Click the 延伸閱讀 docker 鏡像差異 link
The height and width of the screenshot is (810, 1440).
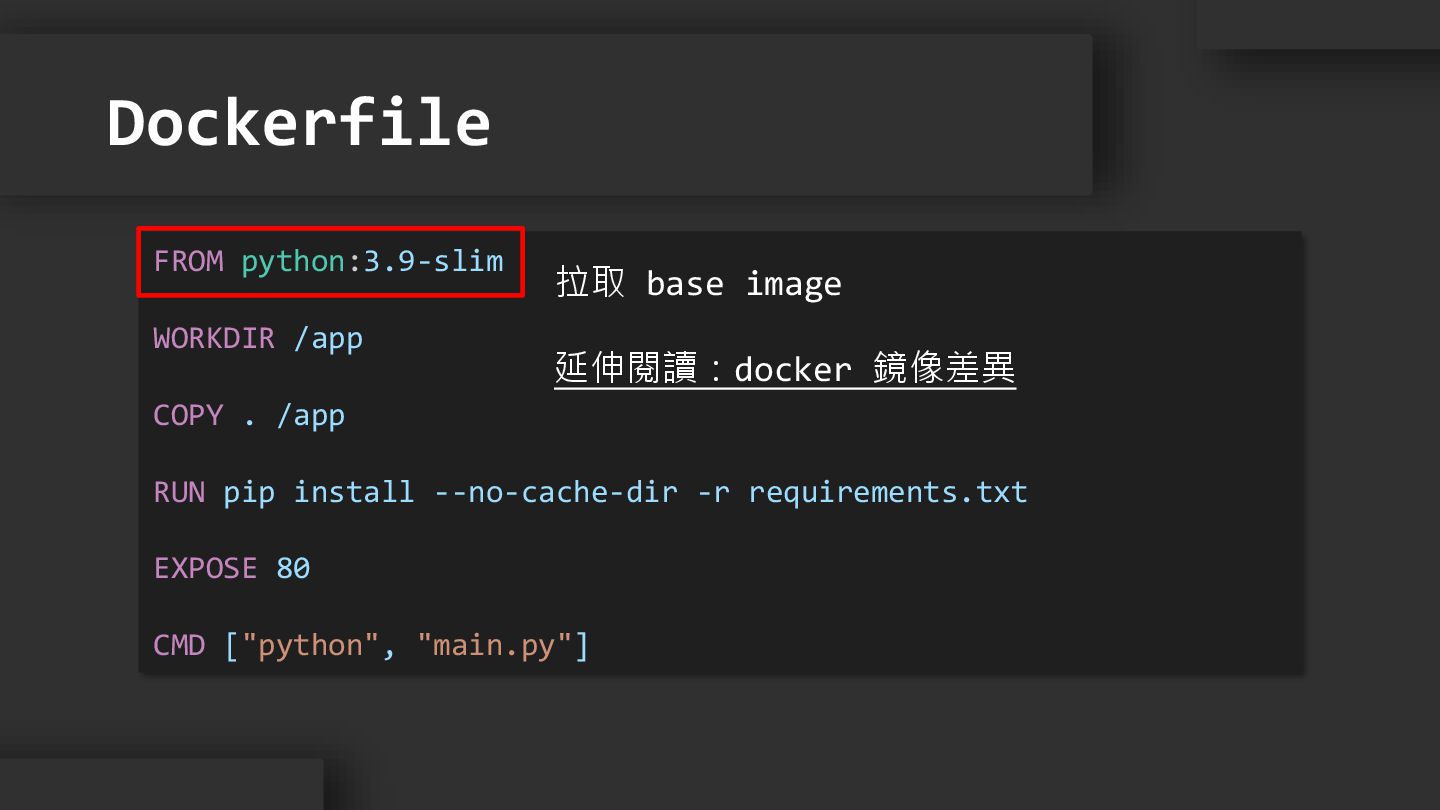785,369
